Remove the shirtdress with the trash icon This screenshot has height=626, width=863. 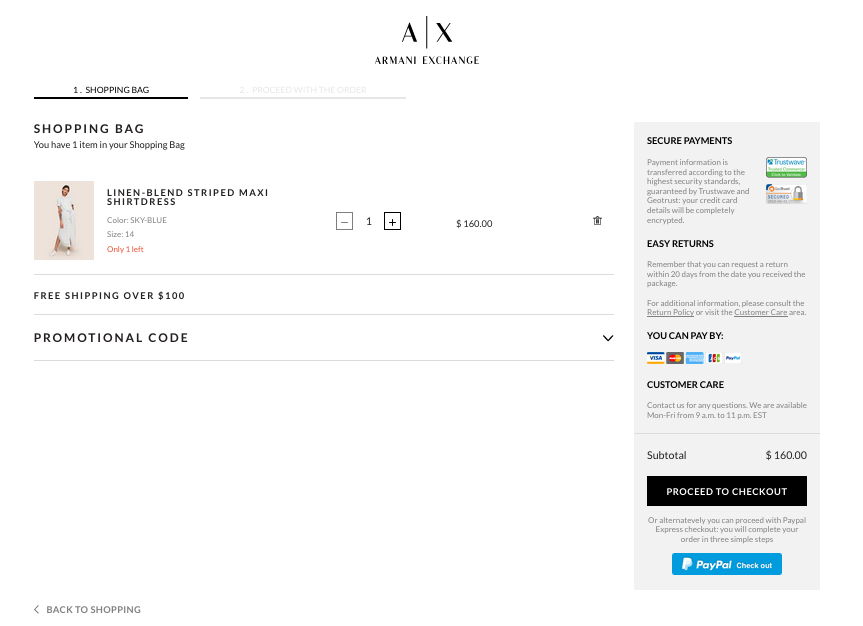[597, 221]
